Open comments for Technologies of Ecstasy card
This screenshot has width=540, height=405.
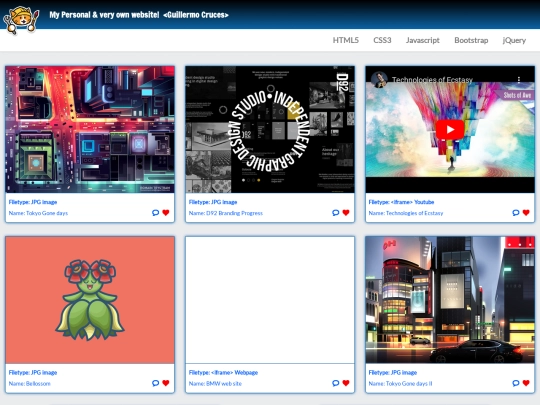click(x=516, y=213)
